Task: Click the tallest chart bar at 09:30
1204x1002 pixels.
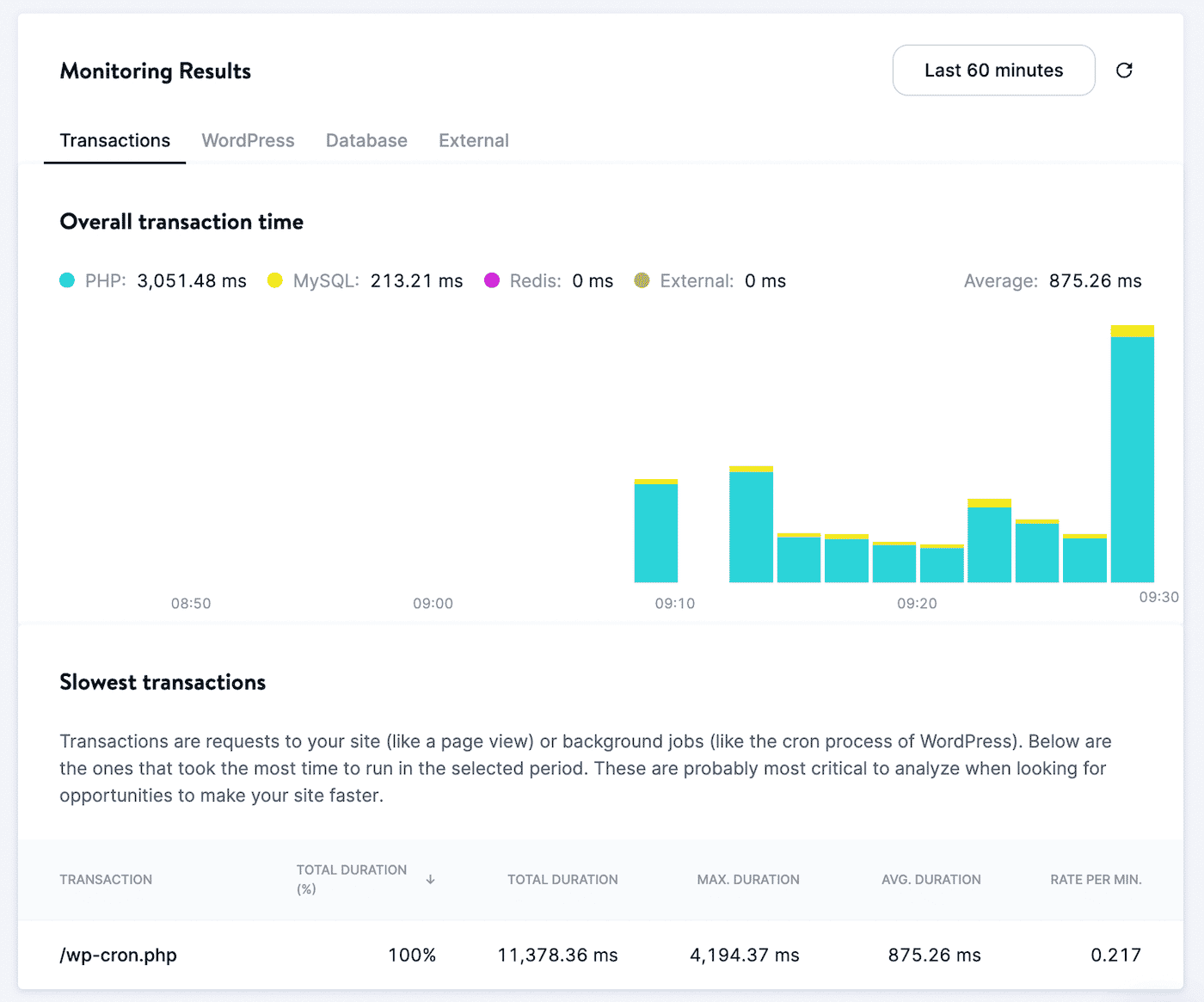Action: tap(1132, 456)
